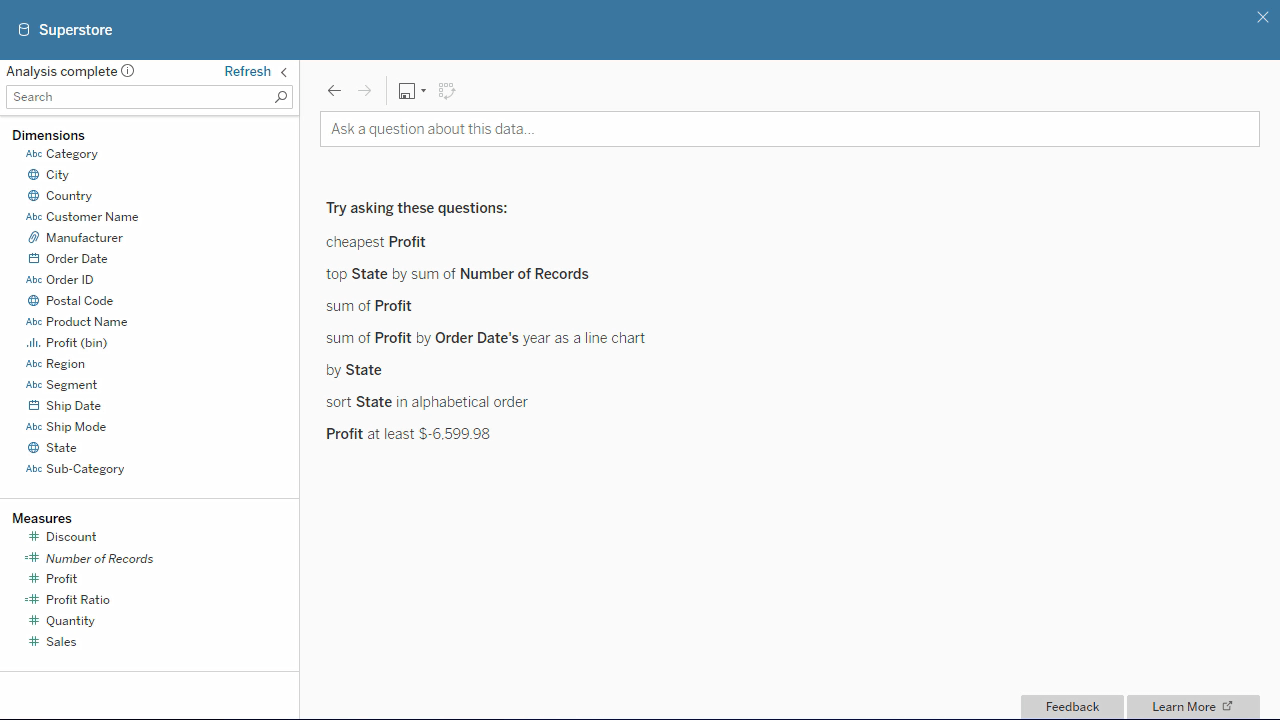
Task: Click the magnifier icon in Search box
Action: tap(281, 97)
